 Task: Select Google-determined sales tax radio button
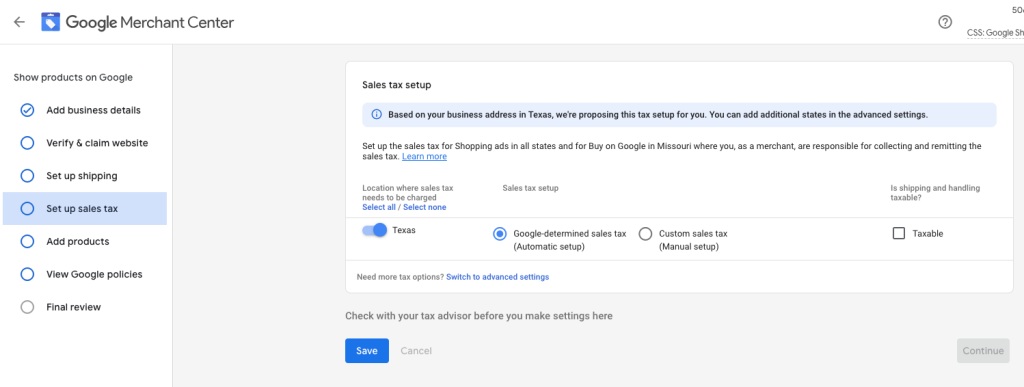click(x=500, y=234)
